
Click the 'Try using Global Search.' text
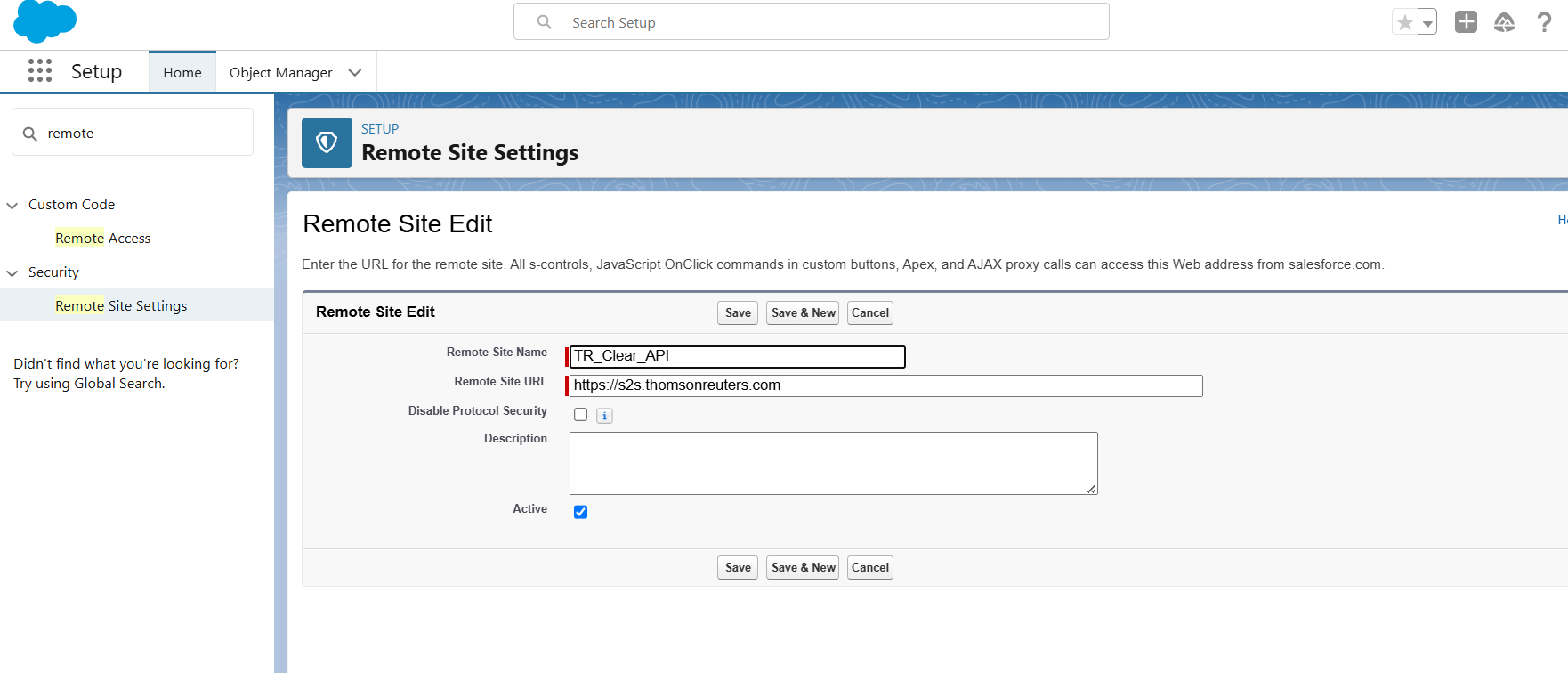pos(89,384)
